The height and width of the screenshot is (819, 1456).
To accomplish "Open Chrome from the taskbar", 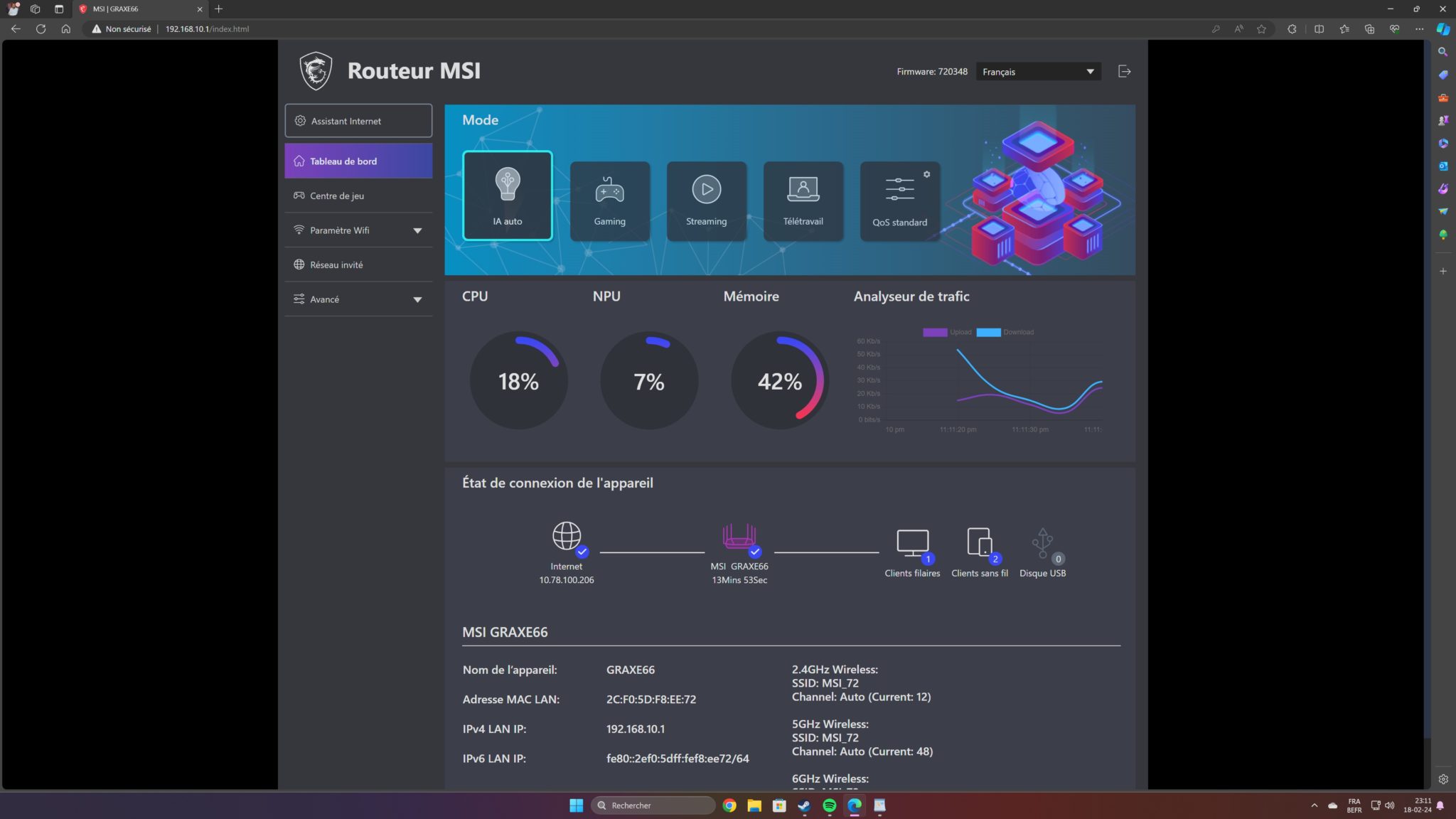I will 729,805.
